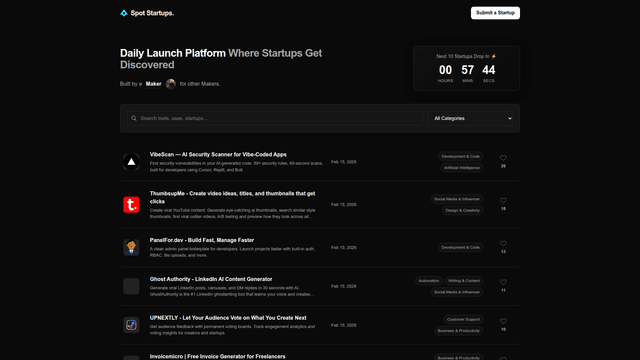Screen dimensions: 640x360
Task: Focus the search tools, saas, startups field
Action: [x=275, y=118]
